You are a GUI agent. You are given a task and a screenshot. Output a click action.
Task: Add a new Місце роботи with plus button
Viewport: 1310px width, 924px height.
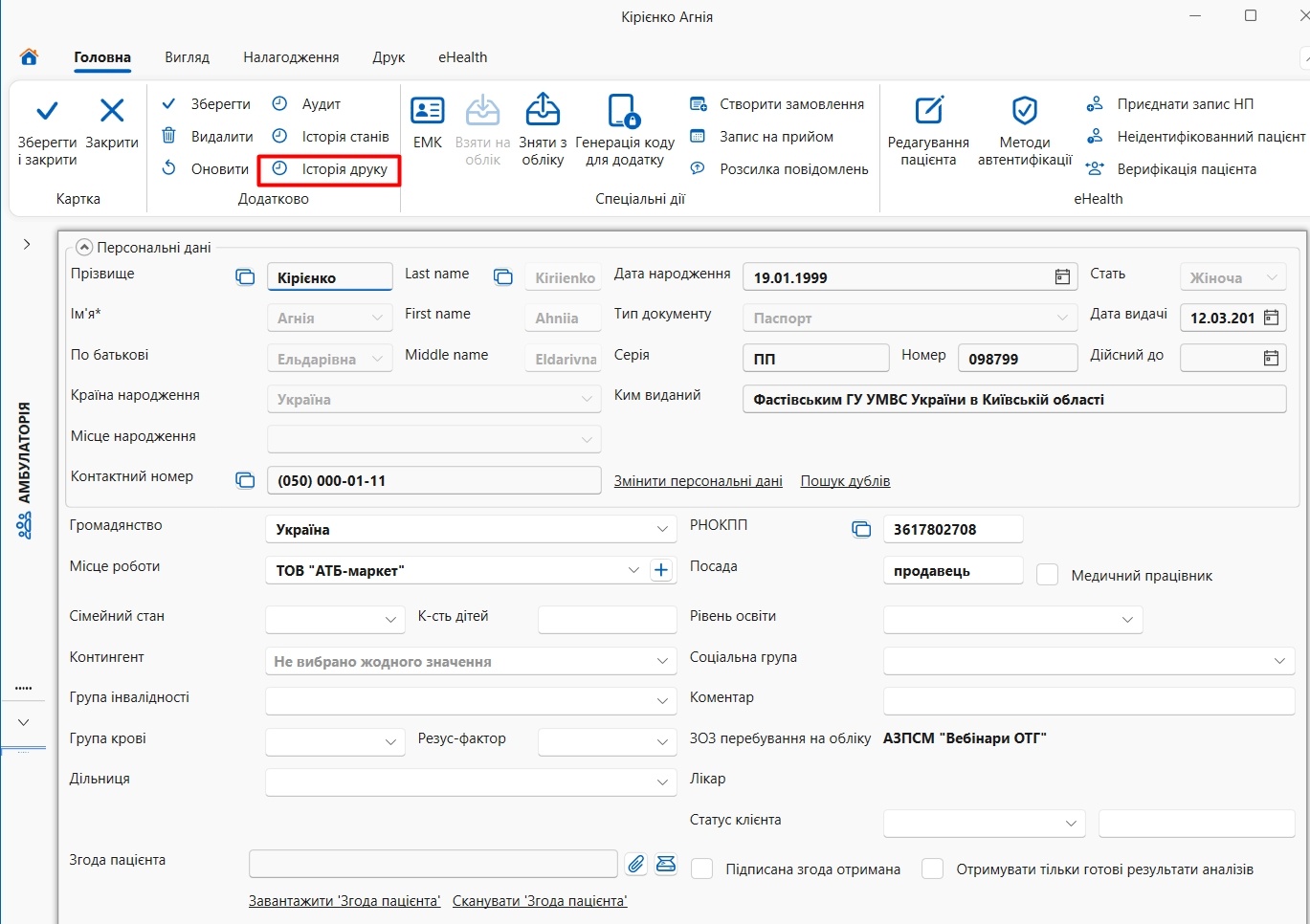coord(661,570)
